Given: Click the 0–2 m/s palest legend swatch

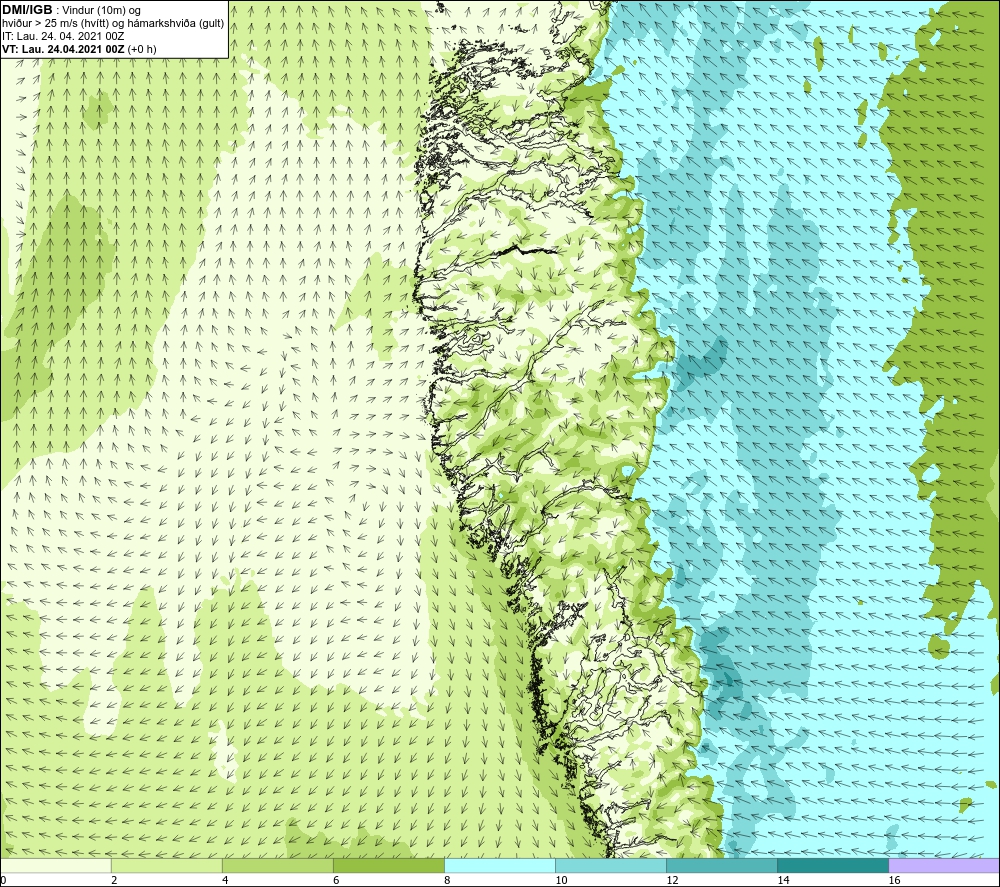Looking at the screenshot, I should pos(56,865).
